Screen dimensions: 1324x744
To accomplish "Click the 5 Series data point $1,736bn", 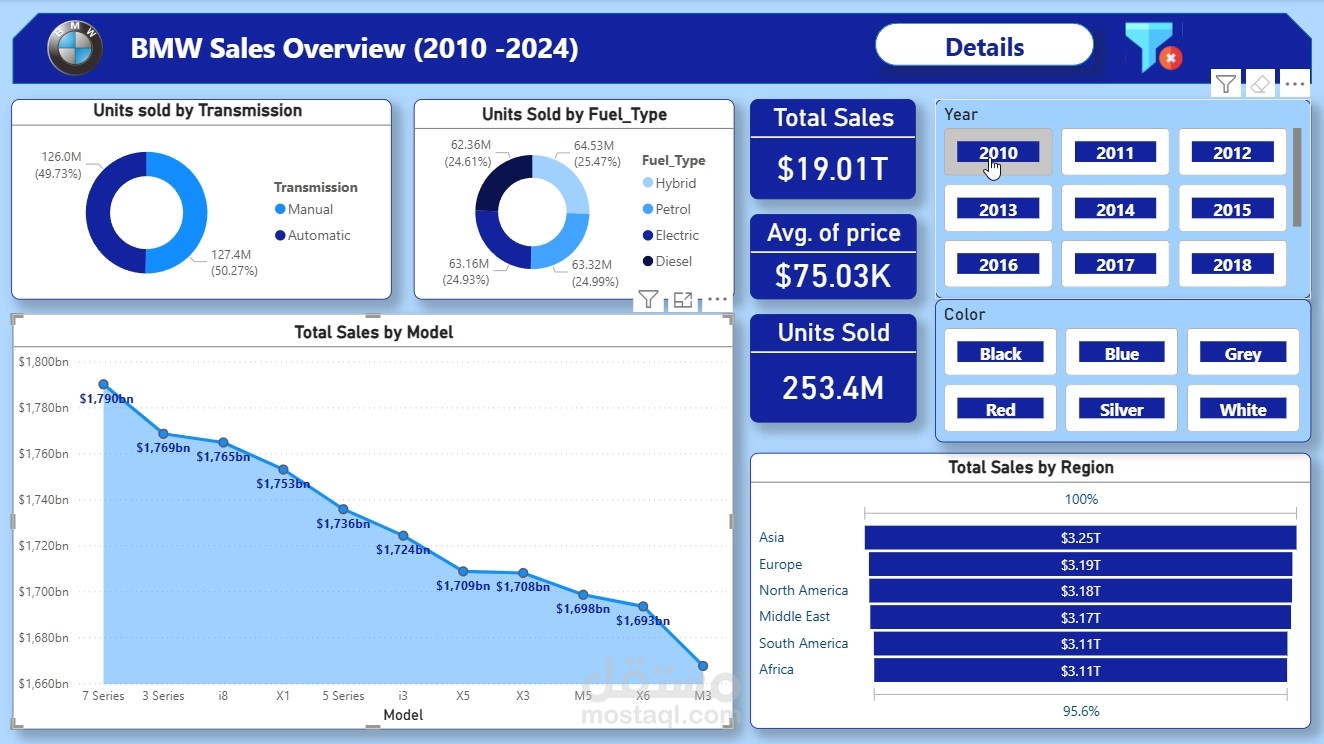I will tap(343, 509).
